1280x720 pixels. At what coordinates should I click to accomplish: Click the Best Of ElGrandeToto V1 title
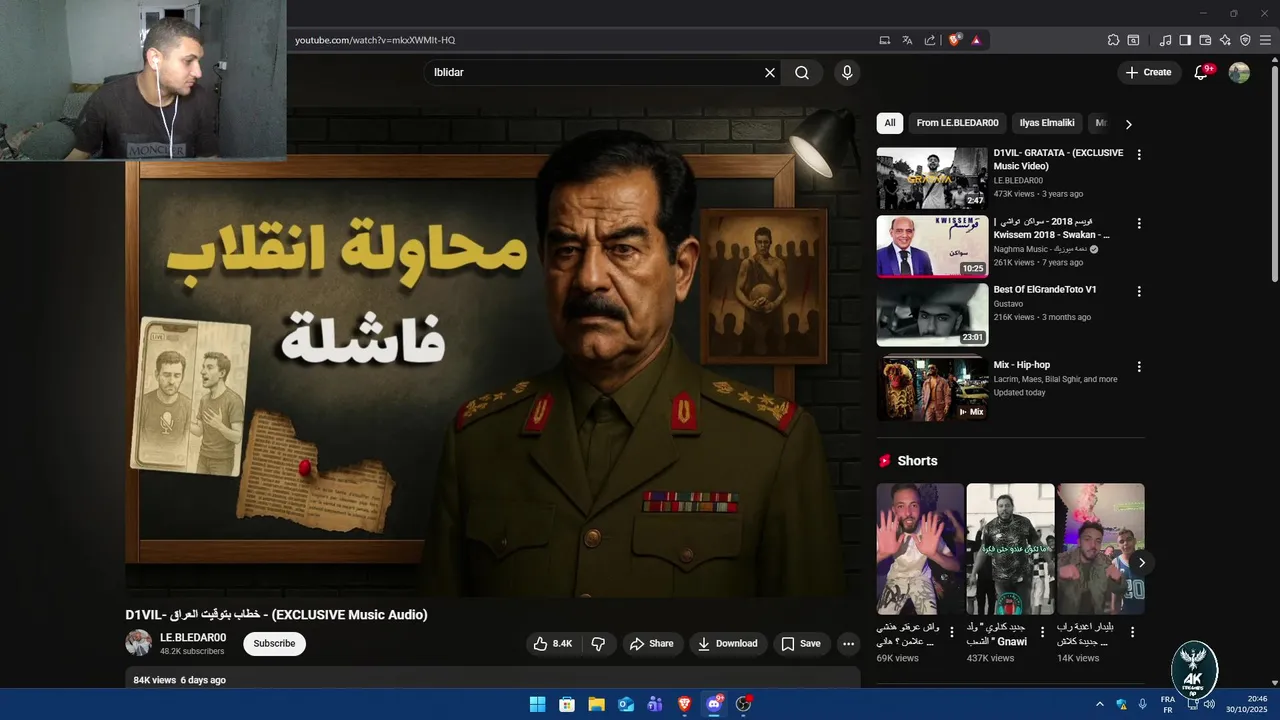point(1044,289)
